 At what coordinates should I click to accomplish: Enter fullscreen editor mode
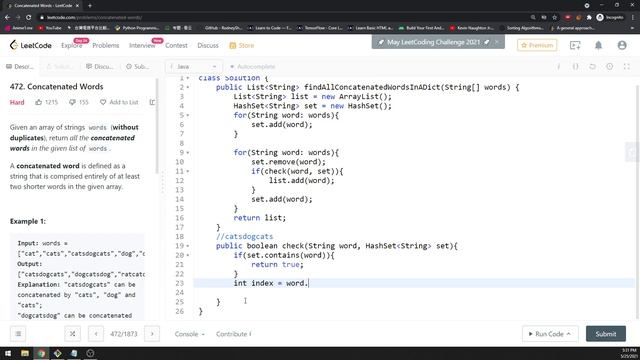(627, 67)
